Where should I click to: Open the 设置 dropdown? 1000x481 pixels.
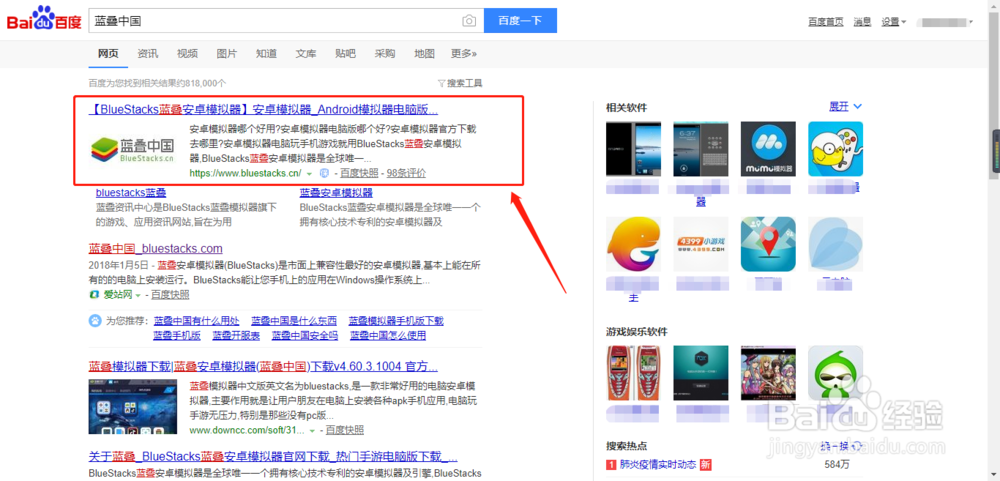tap(893, 22)
